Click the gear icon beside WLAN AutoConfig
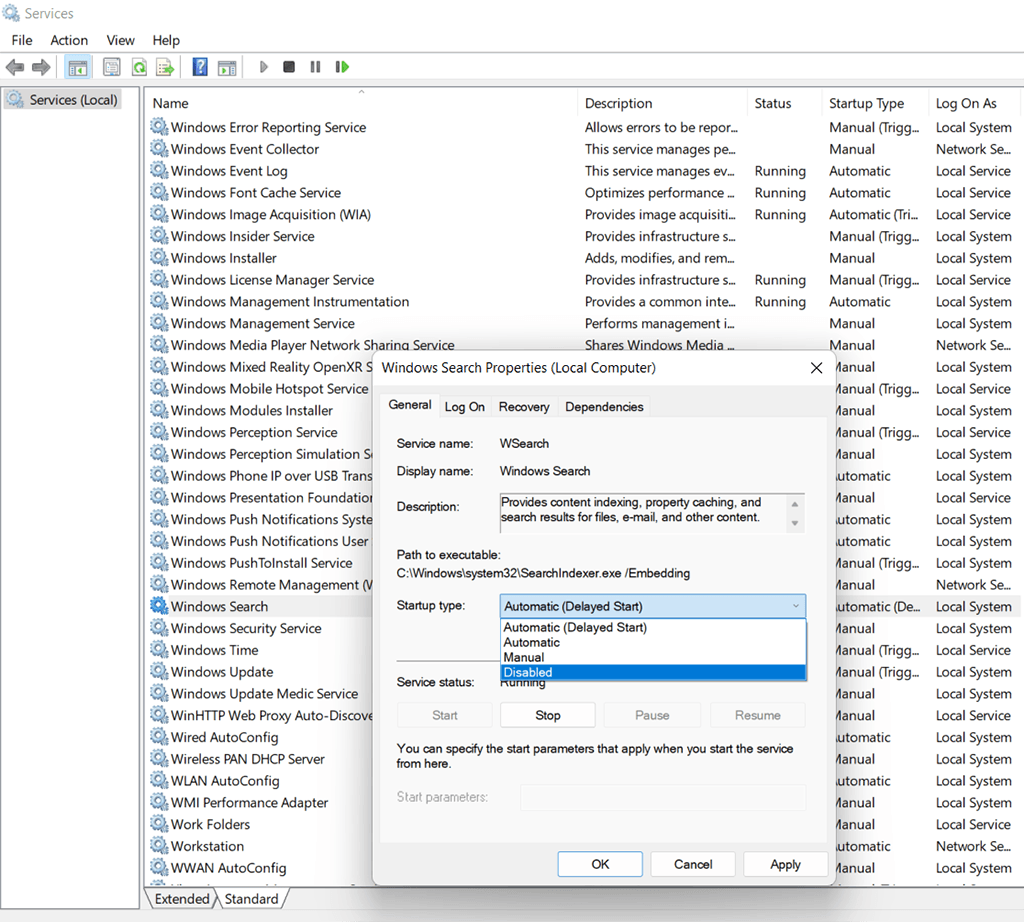The image size is (1024, 922). [x=159, y=780]
